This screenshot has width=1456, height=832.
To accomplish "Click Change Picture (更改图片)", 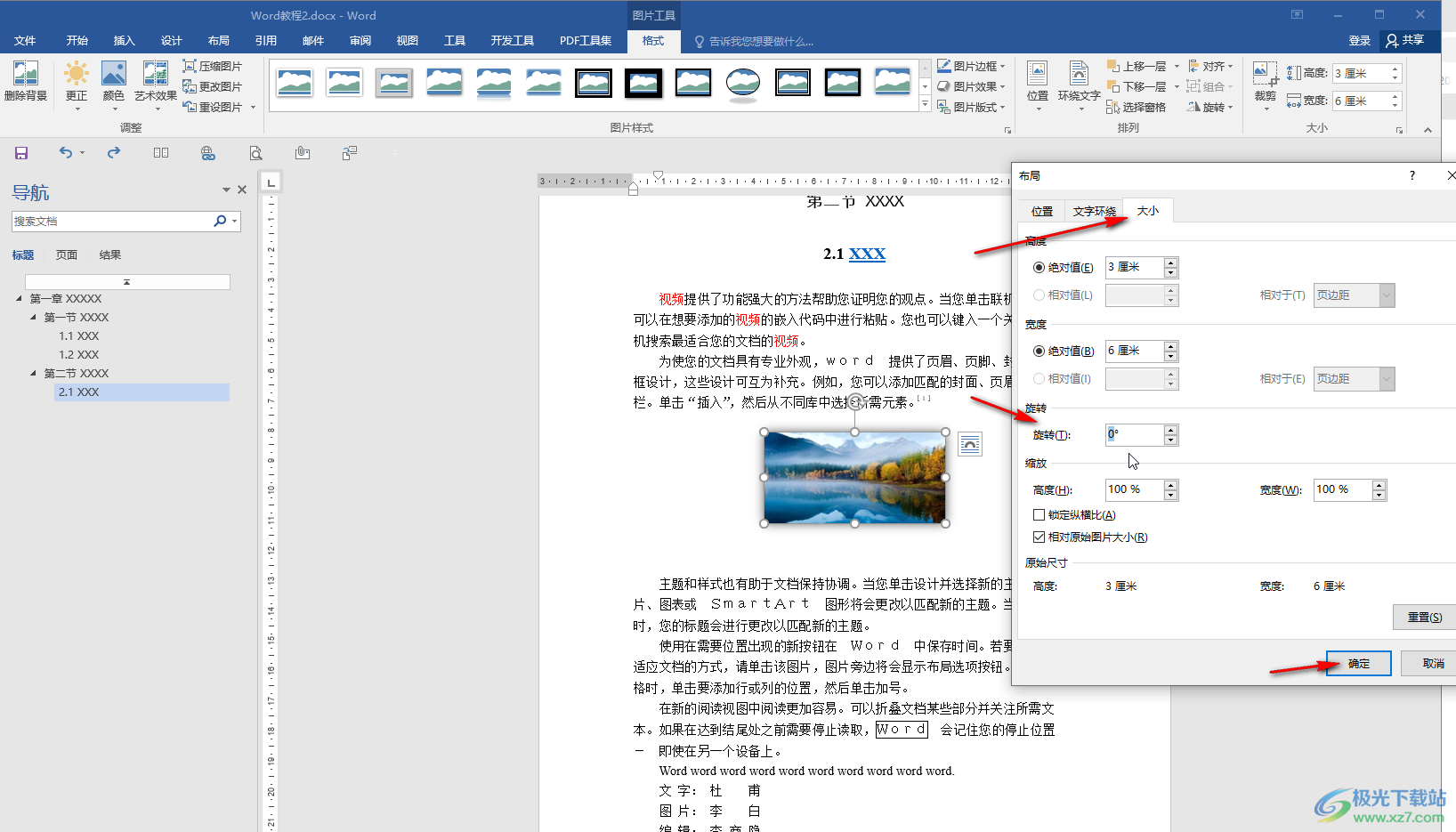I will [212, 86].
